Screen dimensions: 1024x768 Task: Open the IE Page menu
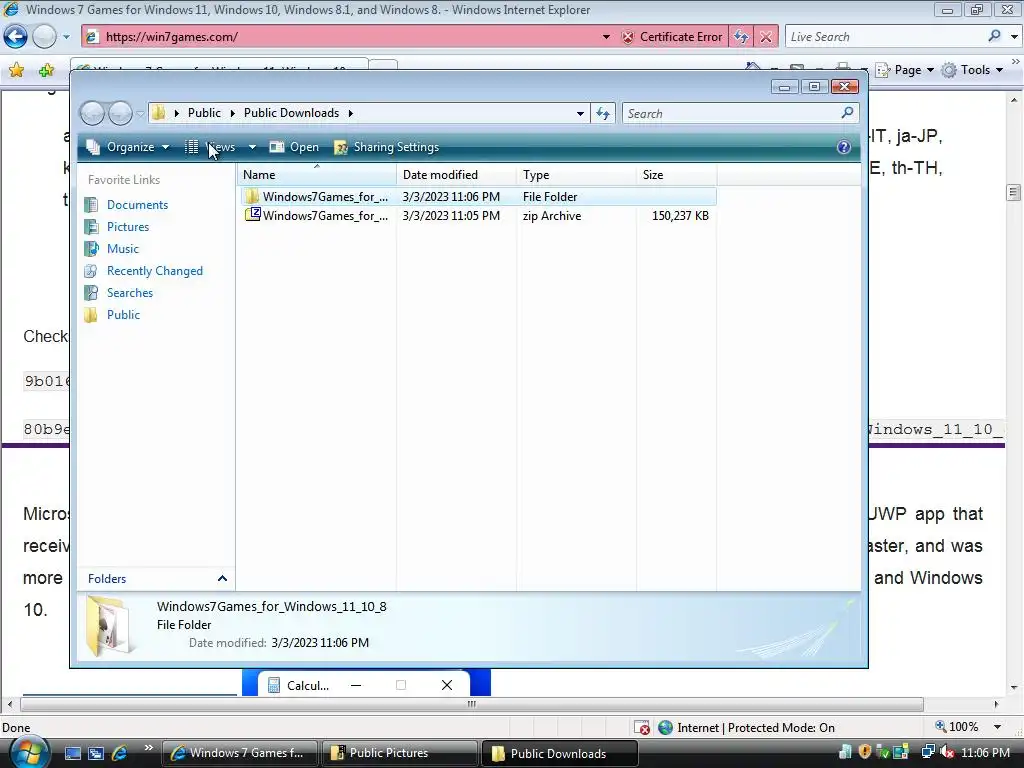904,70
